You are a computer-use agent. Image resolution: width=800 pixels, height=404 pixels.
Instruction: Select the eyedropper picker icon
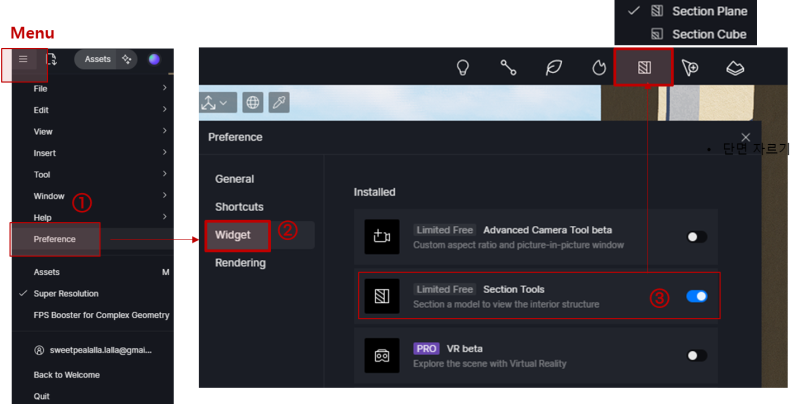coord(279,103)
